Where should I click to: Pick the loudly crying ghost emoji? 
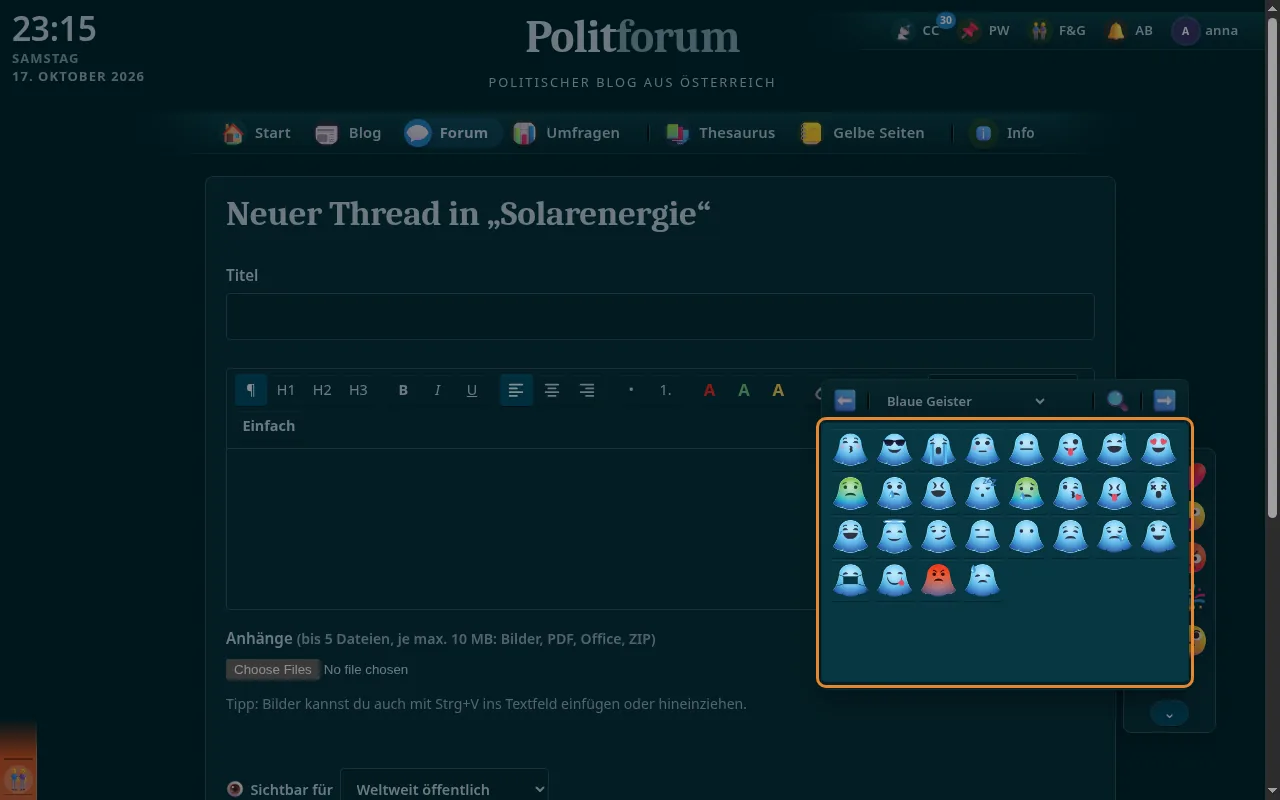pos(938,449)
